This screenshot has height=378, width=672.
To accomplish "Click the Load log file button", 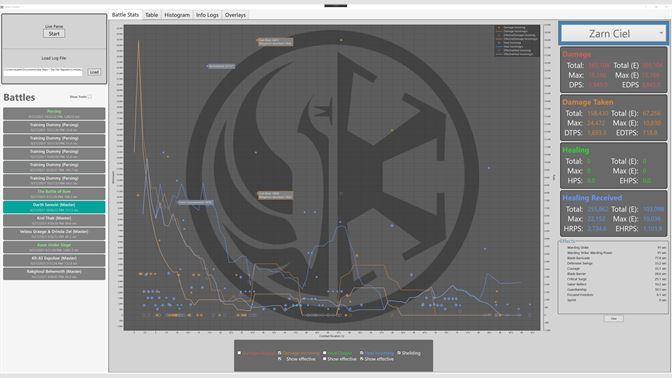I will [x=94, y=72].
